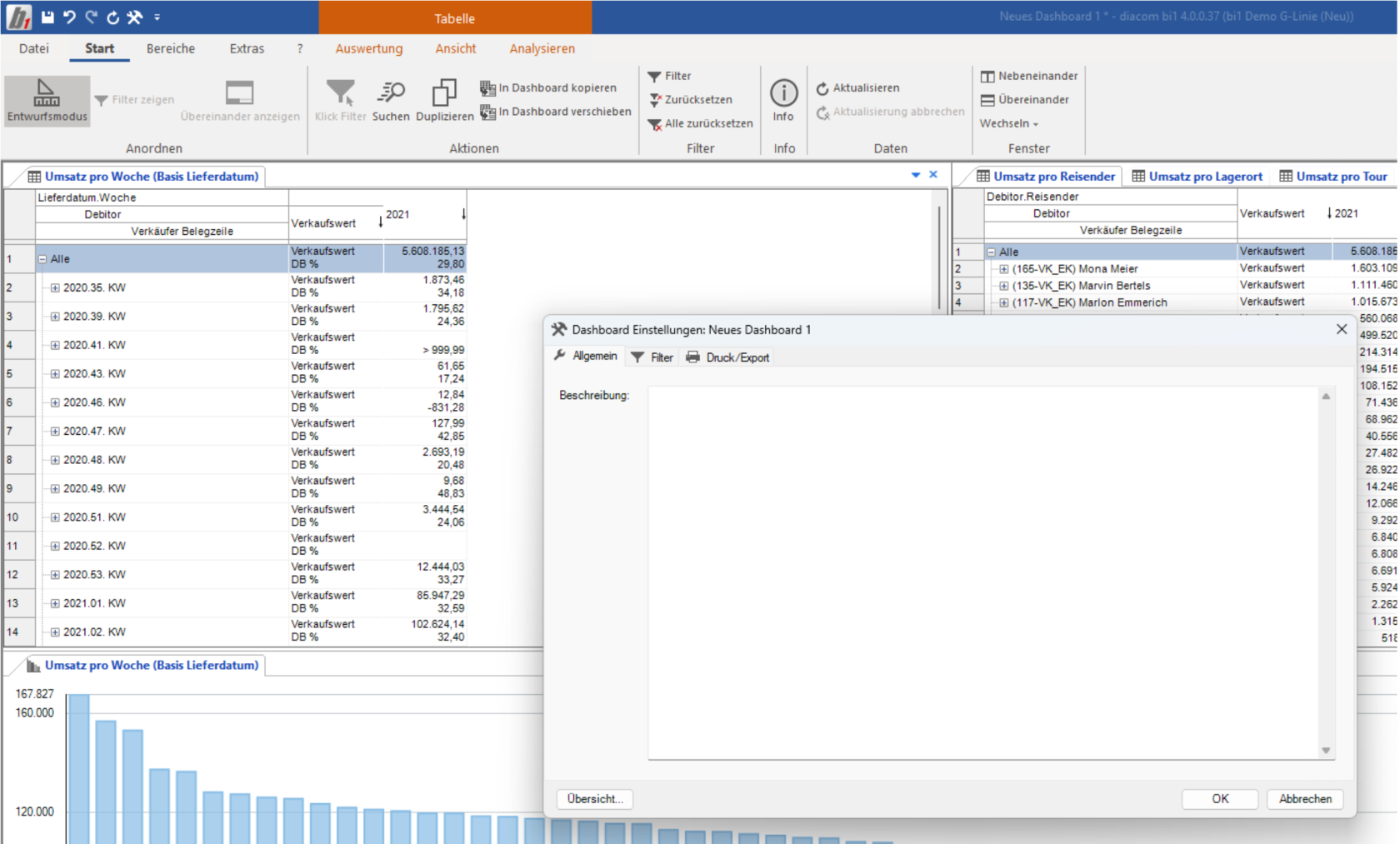Select the Filter tab in settings dialog
The height and width of the screenshot is (844, 1400).
[652, 357]
